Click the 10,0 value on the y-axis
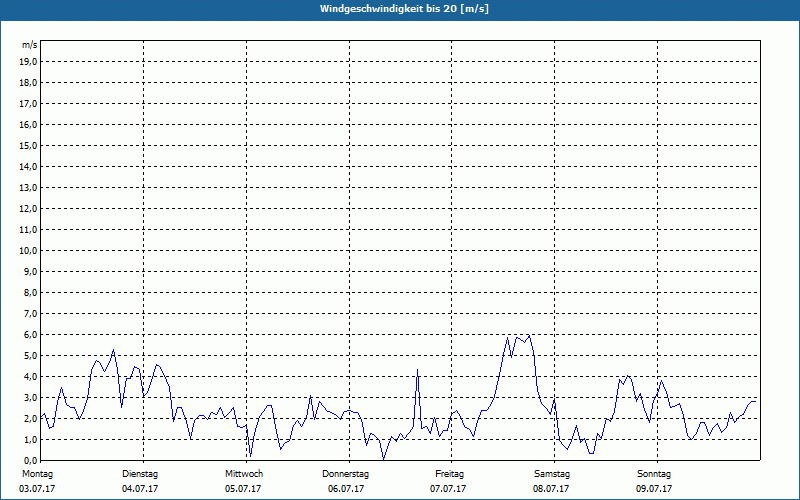 (x=29, y=250)
